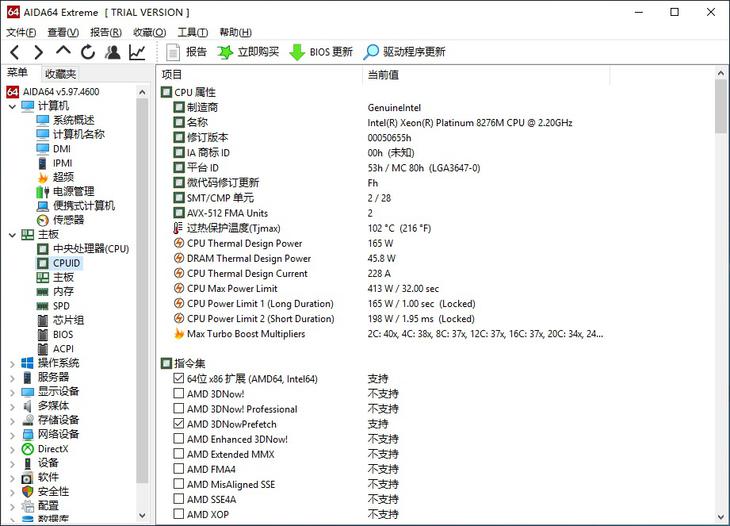Open the 工具(T) menu
The height and width of the screenshot is (526, 730).
[192, 33]
